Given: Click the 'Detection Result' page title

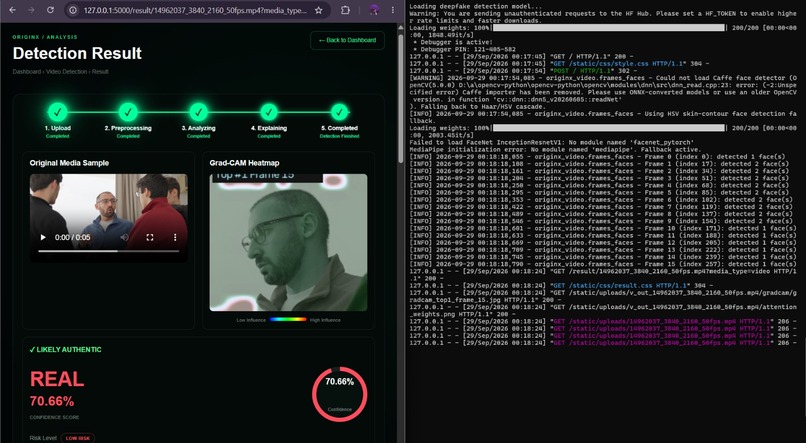Looking at the screenshot, I should [77, 53].
